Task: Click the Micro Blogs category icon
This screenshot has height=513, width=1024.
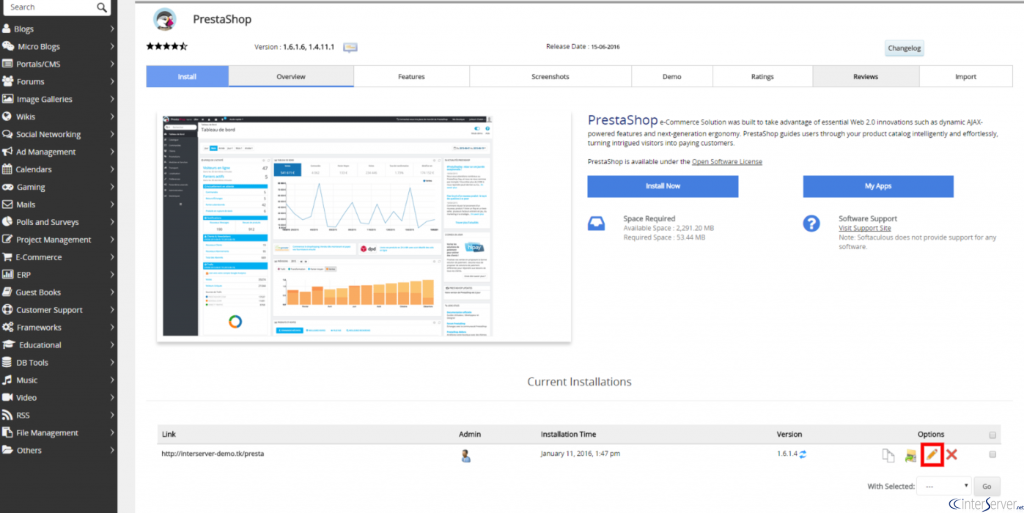Action: pyautogui.click(x=8, y=46)
